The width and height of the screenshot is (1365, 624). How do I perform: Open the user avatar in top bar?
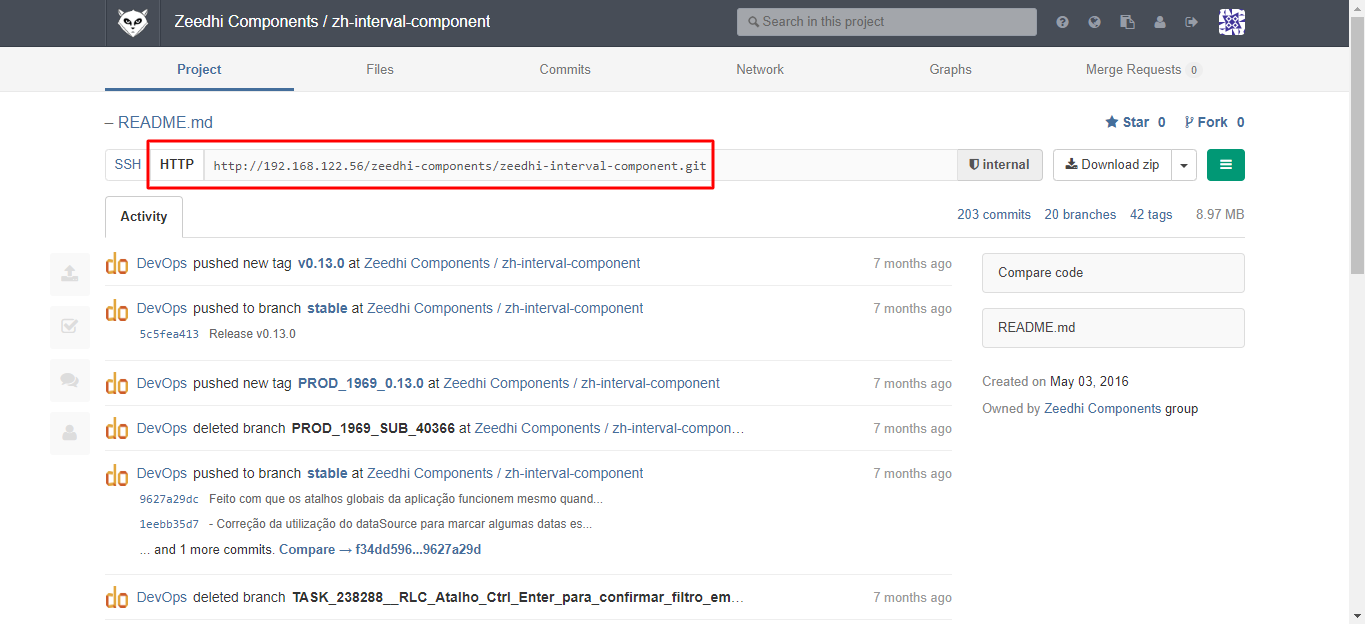1231,22
